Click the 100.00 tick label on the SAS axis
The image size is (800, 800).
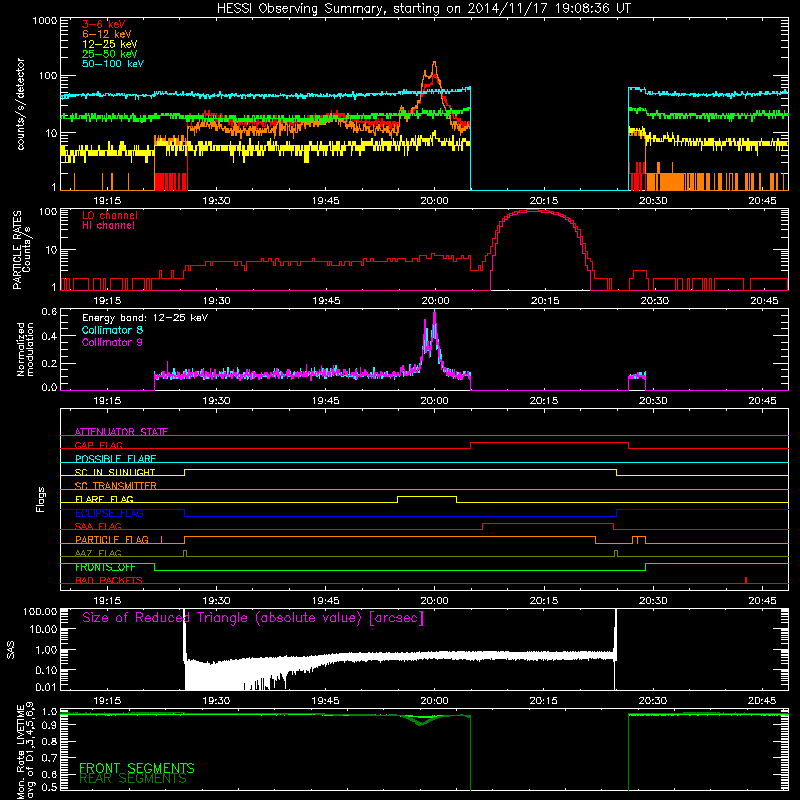click(40, 611)
